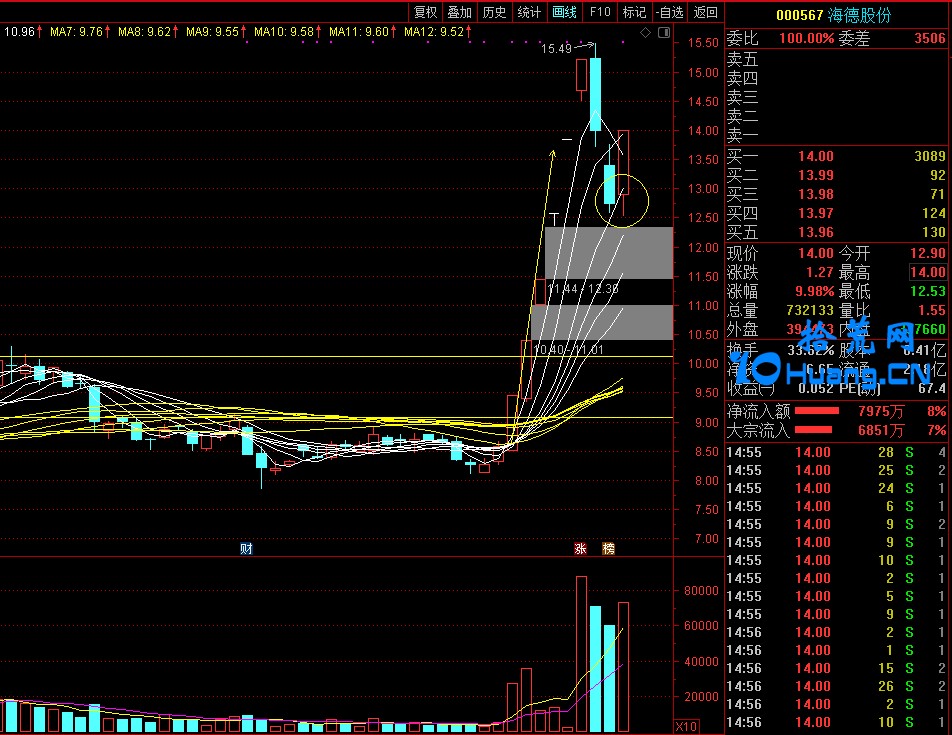
Task: Select the 14:56 tick with volume 26
Action: pos(836,686)
